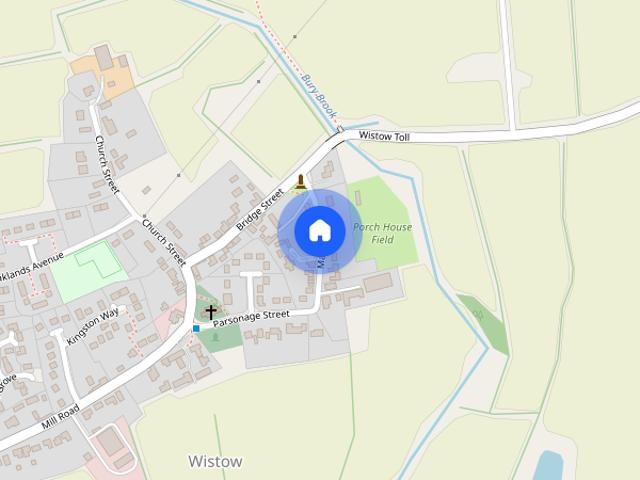The width and height of the screenshot is (640, 480).
Task: Click the green tree icon below Parsonage Street
Action: pos(216,337)
